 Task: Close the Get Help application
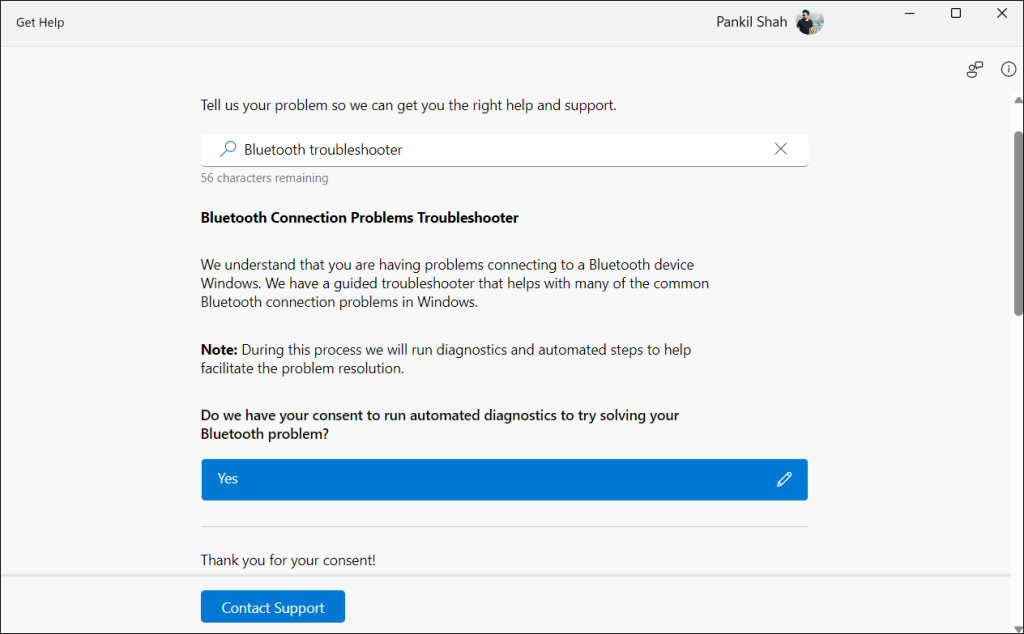click(1002, 13)
